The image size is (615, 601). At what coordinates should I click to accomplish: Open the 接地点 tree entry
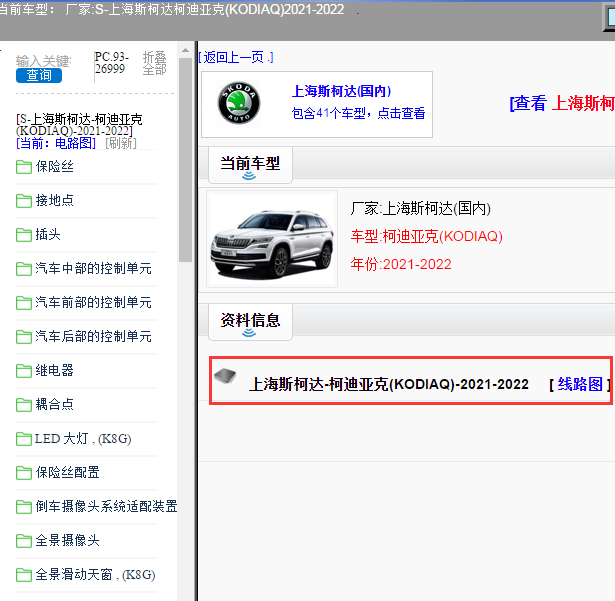55,200
